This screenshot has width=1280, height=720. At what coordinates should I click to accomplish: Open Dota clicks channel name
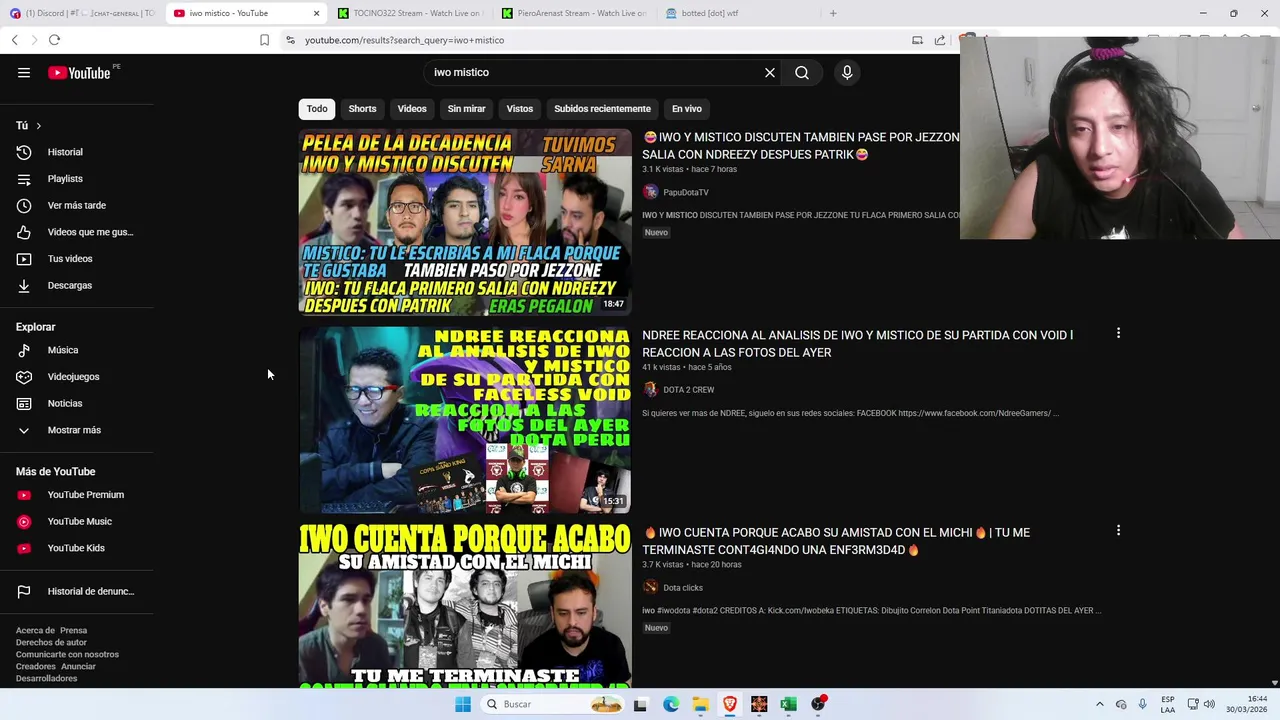[x=683, y=588]
